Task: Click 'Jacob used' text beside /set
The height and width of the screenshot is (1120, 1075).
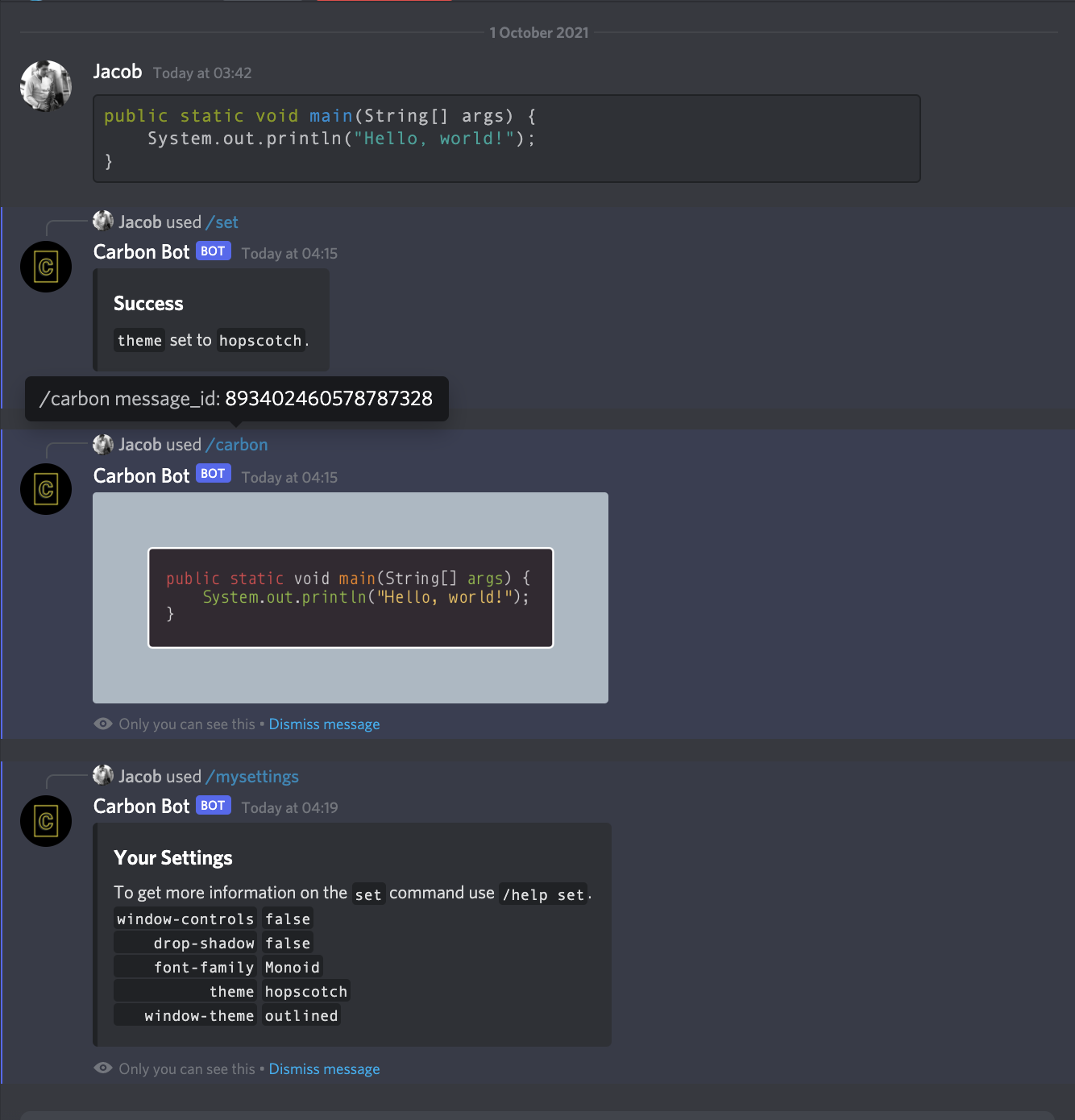Action: (160, 222)
